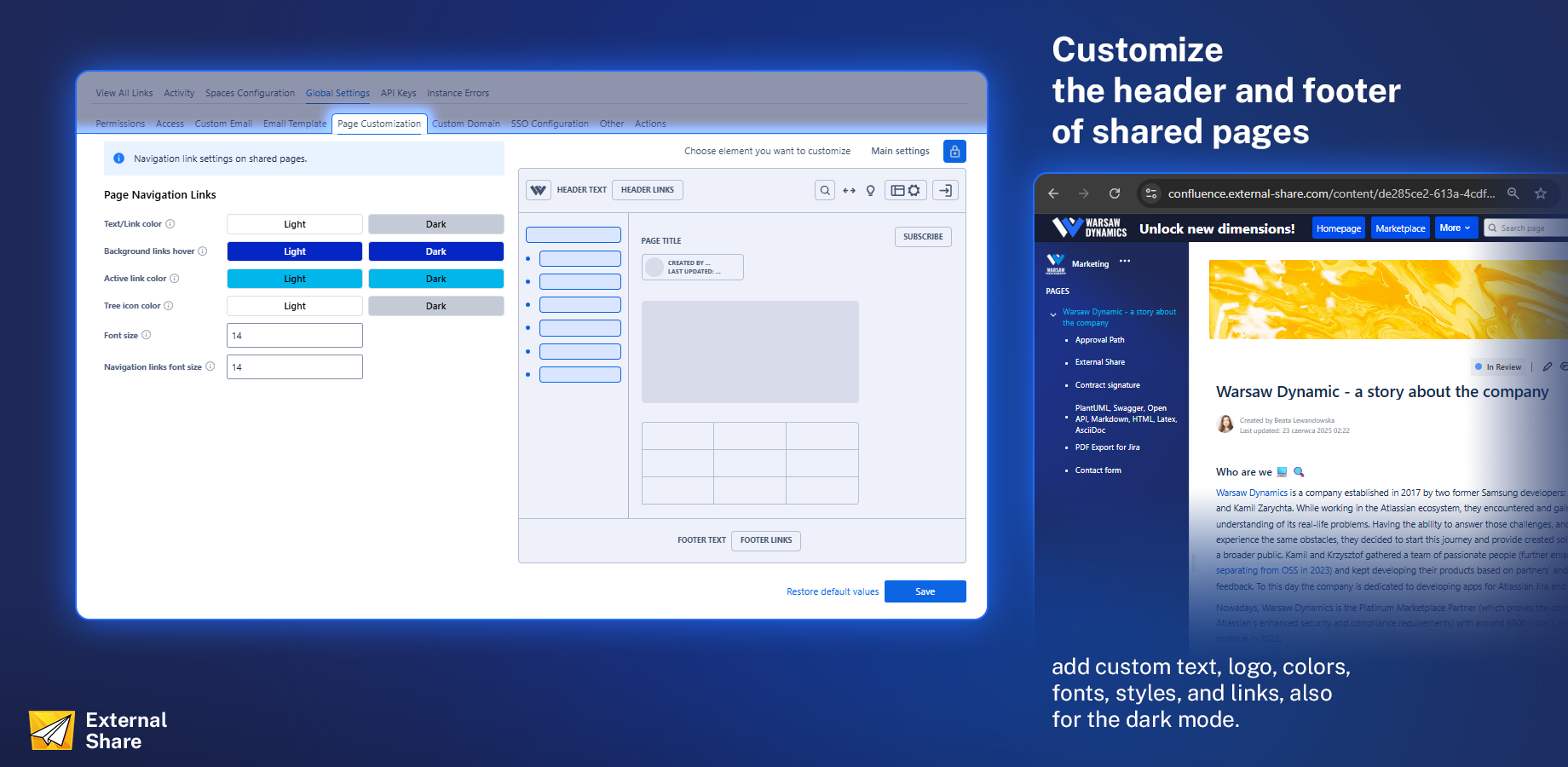Screen dimensions: 1568x767
Task: Click the In Review status badge
Action: (x=1498, y=366)
